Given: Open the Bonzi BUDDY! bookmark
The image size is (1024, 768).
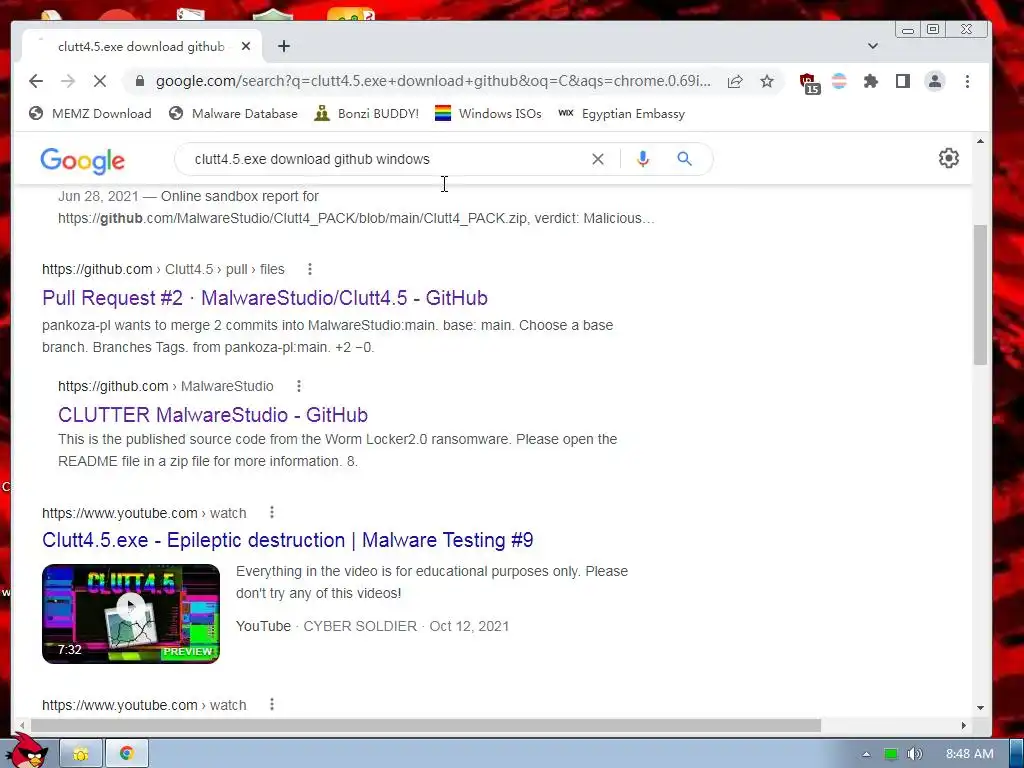Looking at the screenshot, I should click(366, 114).
